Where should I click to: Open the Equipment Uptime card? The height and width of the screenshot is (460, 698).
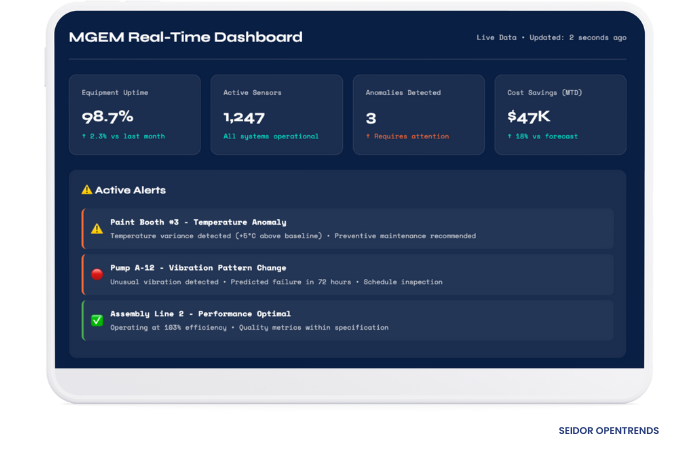tap(135, 115)
